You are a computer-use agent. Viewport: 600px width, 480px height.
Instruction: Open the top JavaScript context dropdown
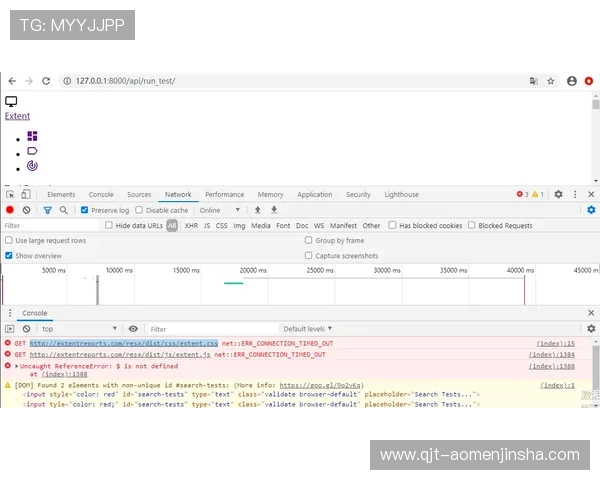tap(78, 328)
